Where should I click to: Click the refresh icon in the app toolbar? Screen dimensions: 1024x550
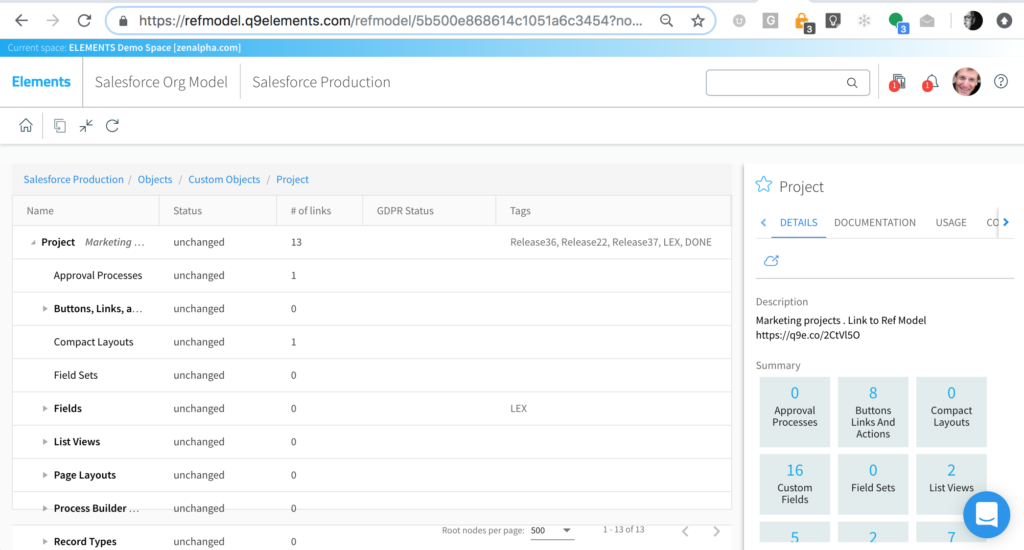(112, 126)
